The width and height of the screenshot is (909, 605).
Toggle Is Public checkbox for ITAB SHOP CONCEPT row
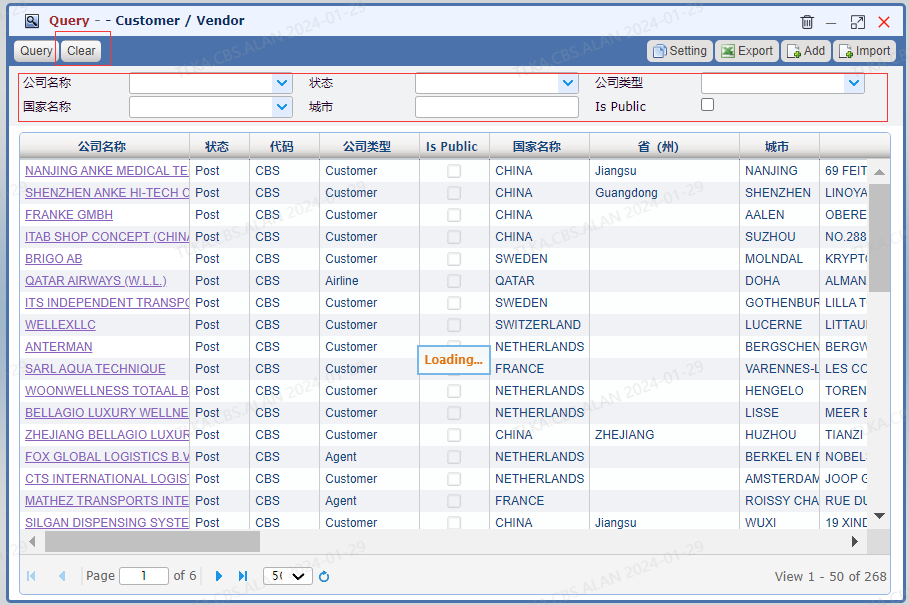454,237
